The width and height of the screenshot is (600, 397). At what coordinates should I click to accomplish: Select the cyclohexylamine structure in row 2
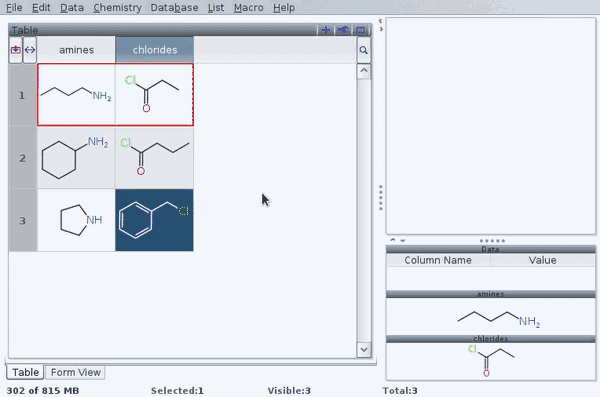click(76, 158)
